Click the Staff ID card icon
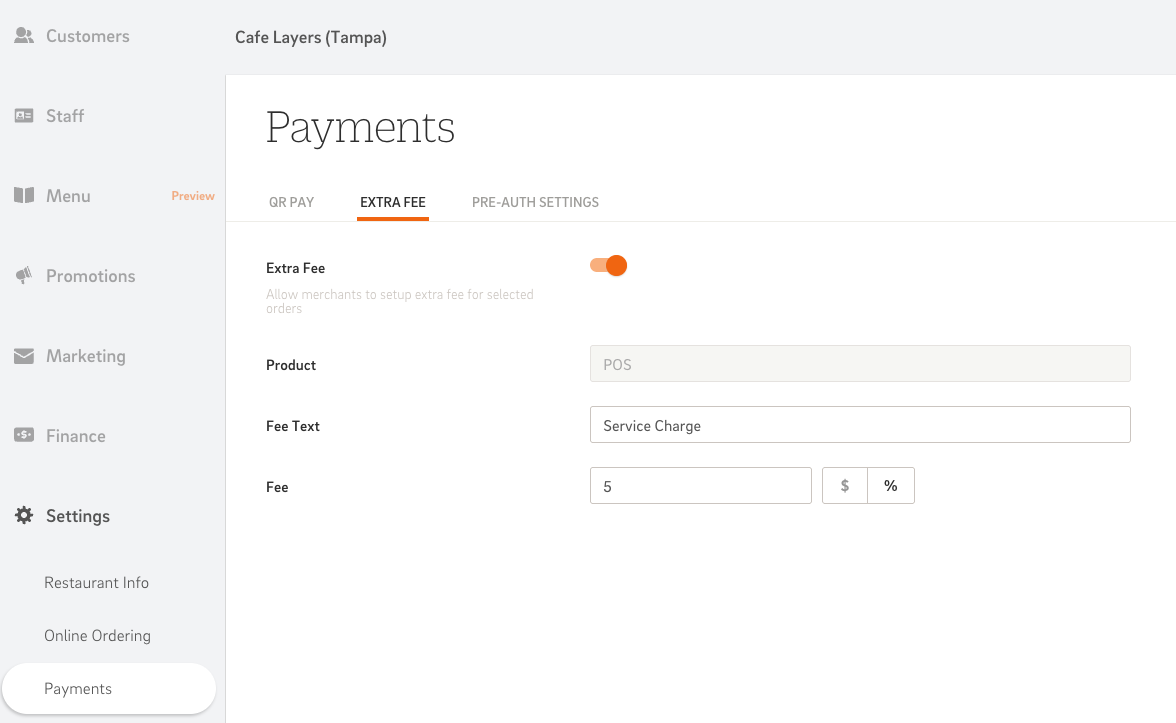 click(x=24, y=116)
